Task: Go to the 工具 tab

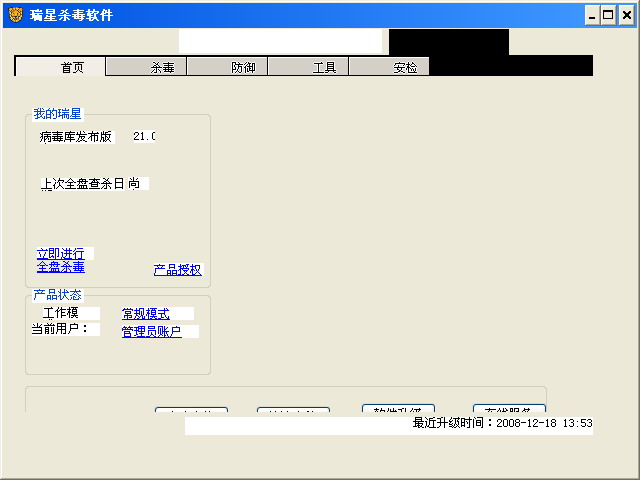Action: tap(308, 67)
